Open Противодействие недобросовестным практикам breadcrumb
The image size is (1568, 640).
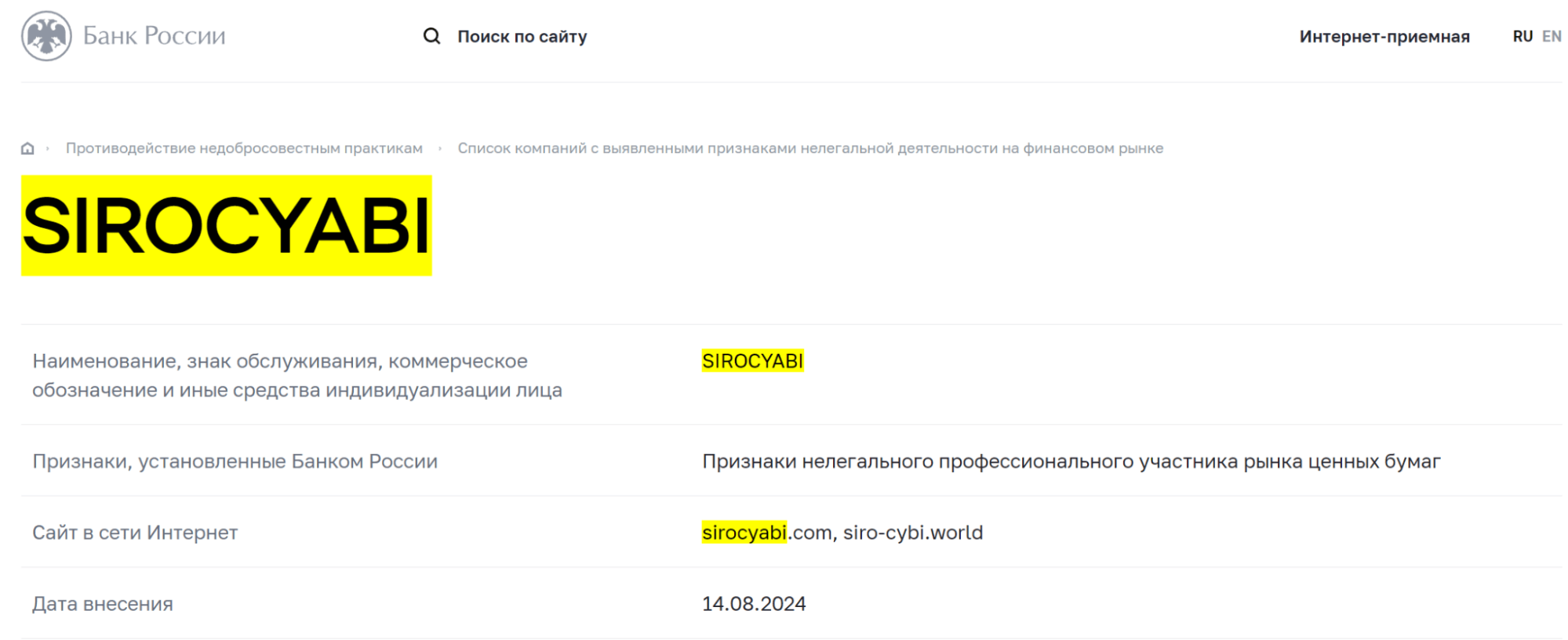point(244,148)
